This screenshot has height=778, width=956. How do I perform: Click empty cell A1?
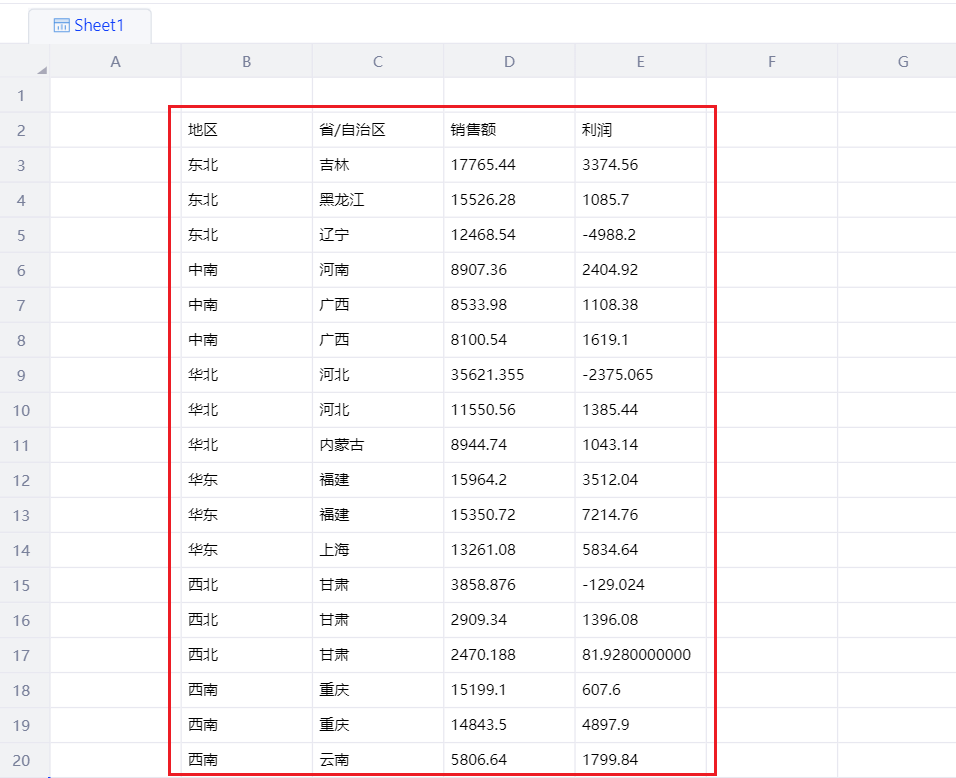pyautogui.click(x=115, y=96)
